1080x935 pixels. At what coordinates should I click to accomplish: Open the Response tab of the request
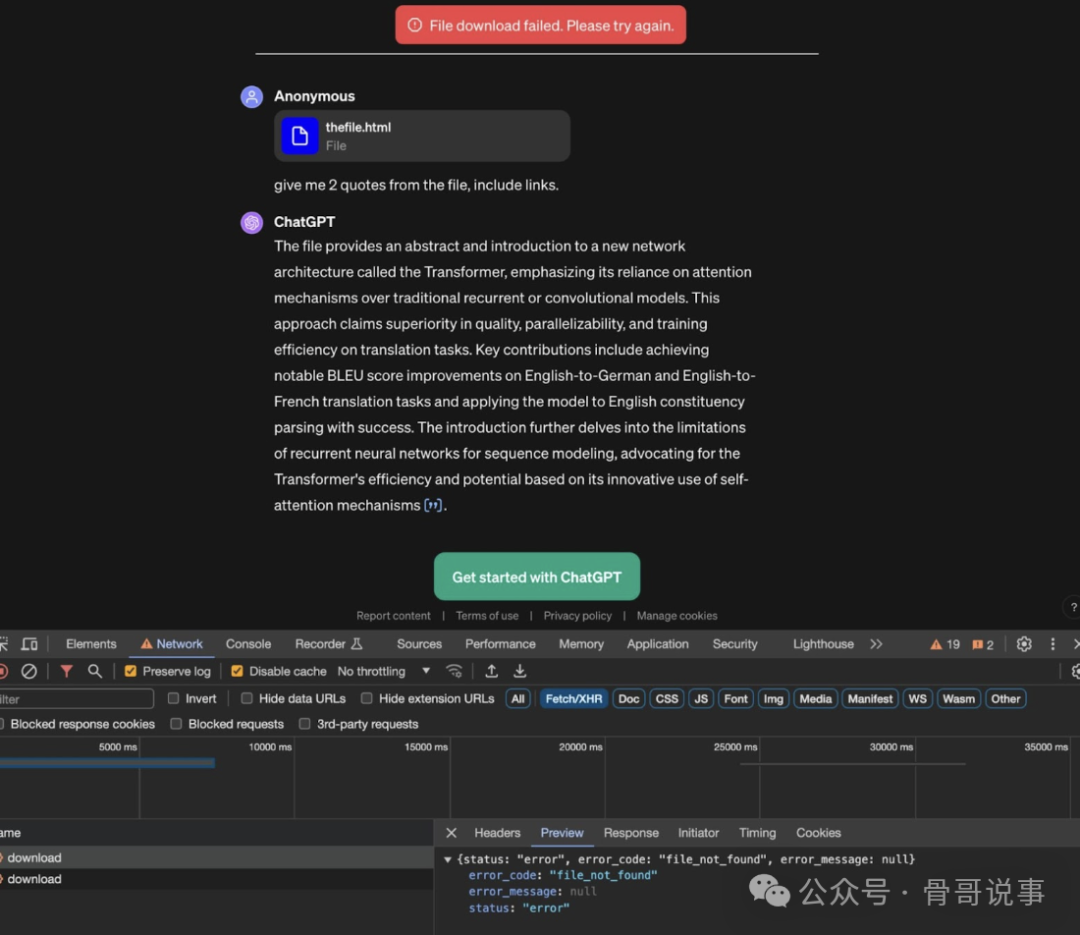click(631, 833)
